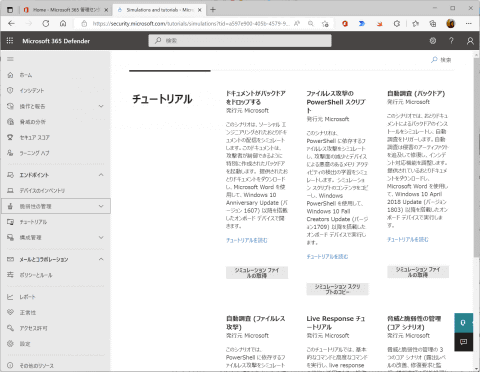This screenshot has height=372, width=480.
Task: Get simulation file for 自動調査 (バックドア)
Action: [x=418, y=272]
